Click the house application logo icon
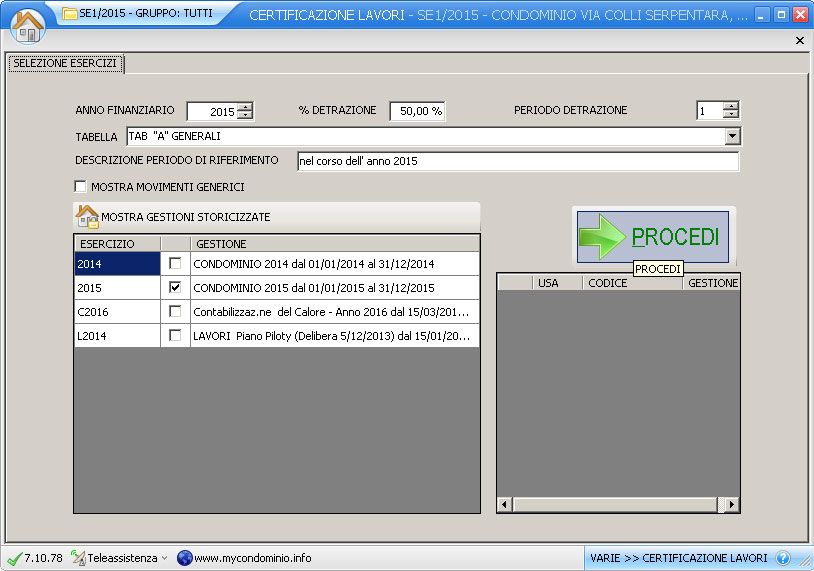The height and width of the screenshot is (571, 814). [28, 24]
